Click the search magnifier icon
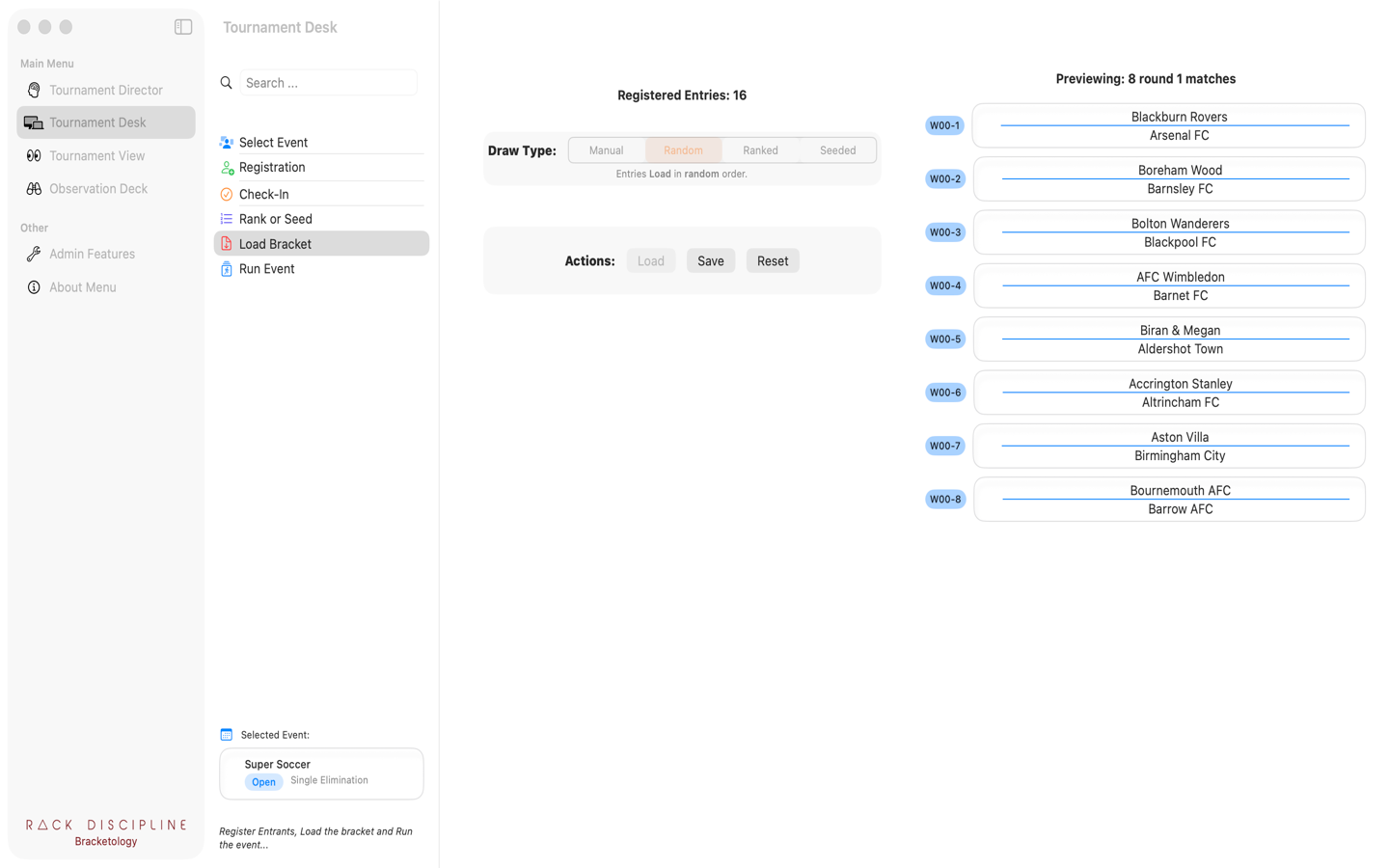Screen dimensions: 1389x868 (x=226, y=83)
